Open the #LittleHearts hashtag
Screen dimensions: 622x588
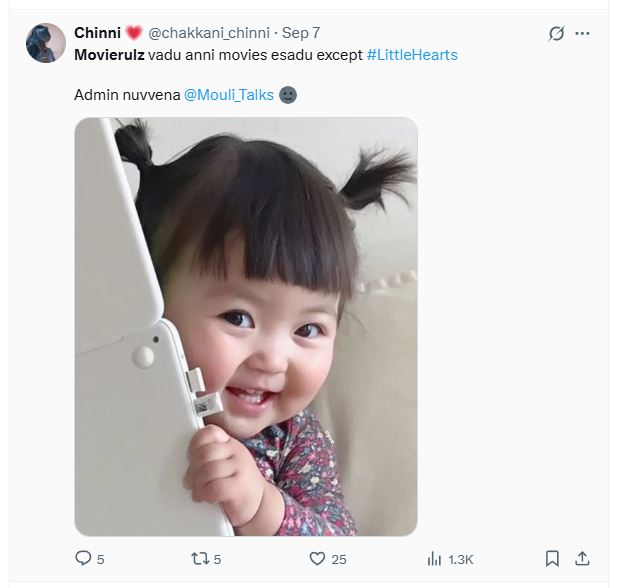(412, 54)
